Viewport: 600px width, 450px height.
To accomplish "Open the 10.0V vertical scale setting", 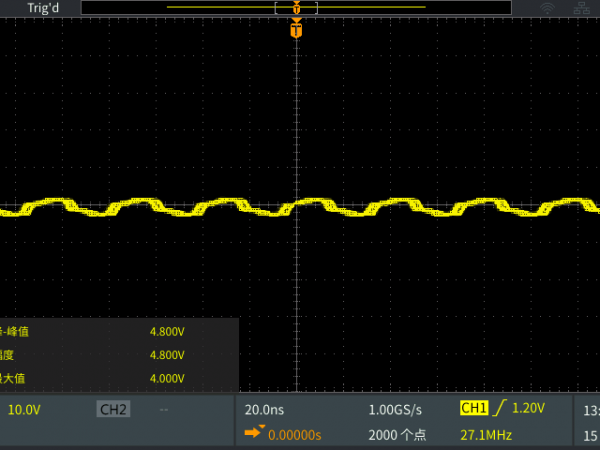I will [24, 410].
